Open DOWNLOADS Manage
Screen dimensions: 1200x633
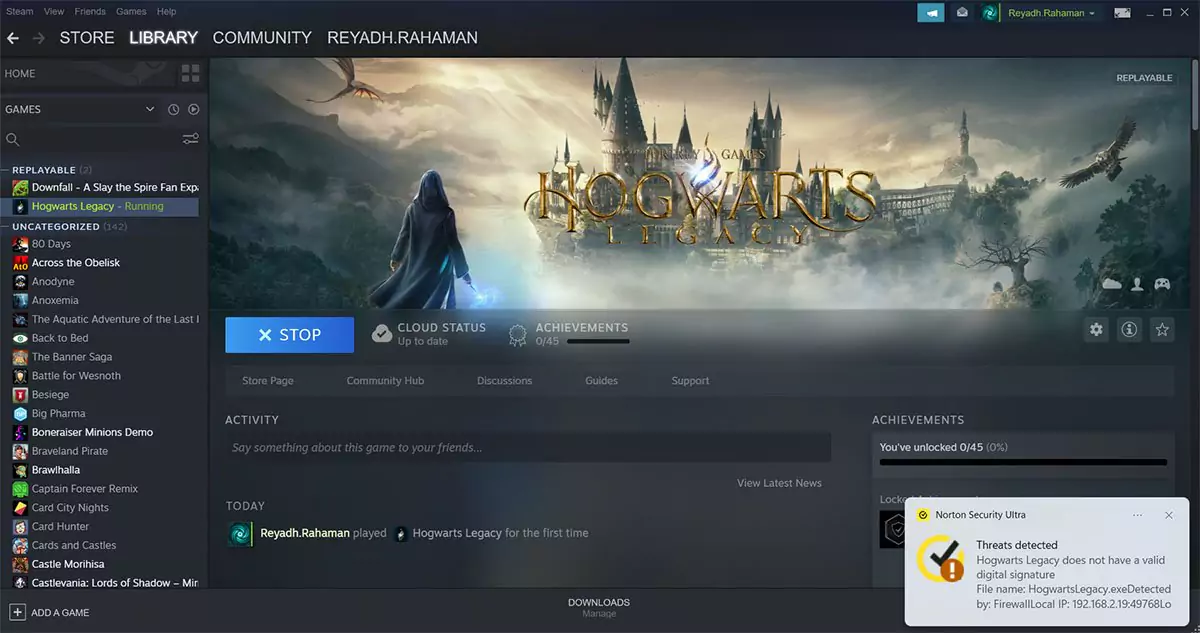click(599, 608)
